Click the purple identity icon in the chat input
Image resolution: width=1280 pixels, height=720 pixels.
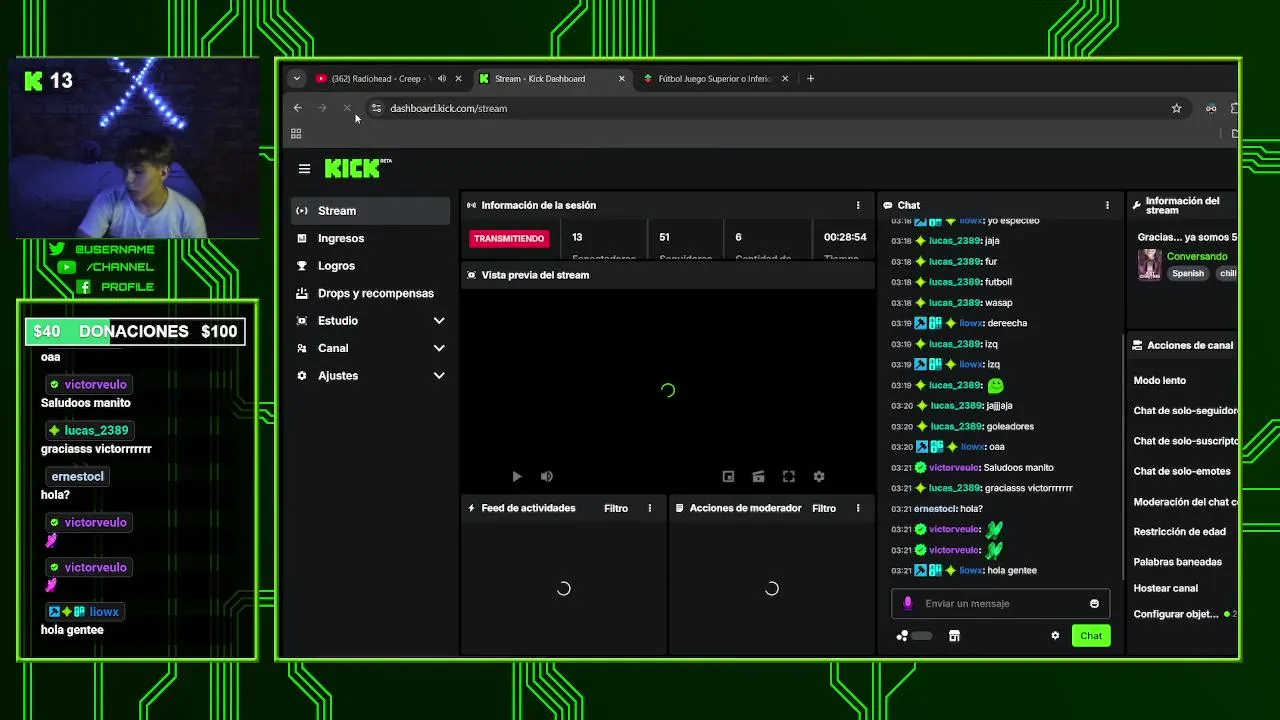908,604
